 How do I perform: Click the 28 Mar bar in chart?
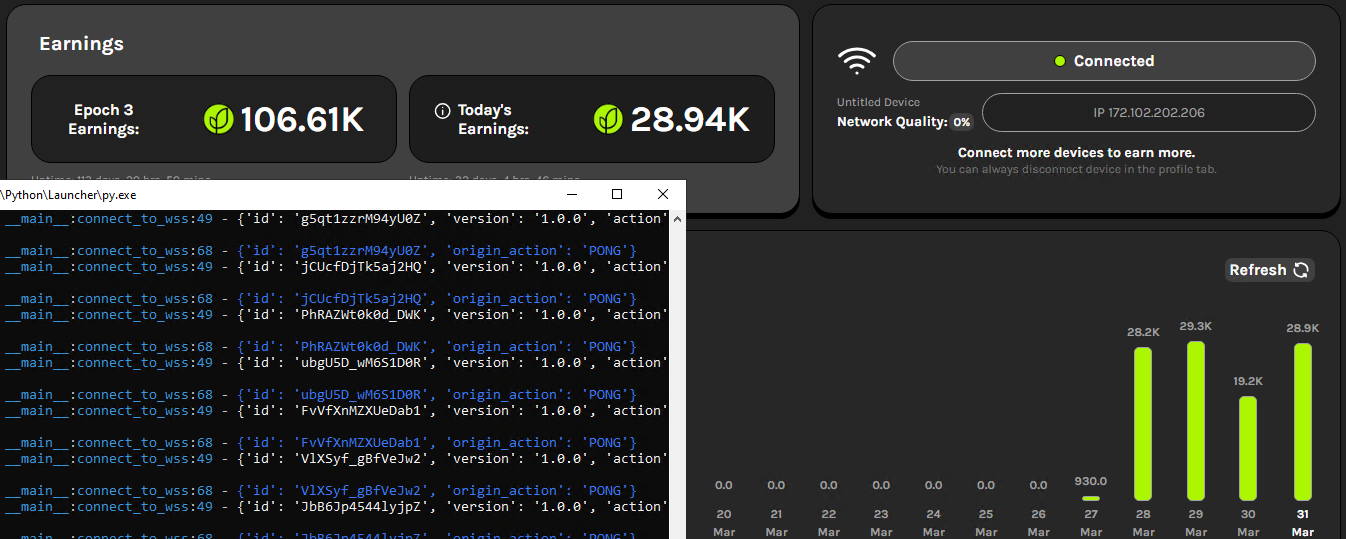1143,424
